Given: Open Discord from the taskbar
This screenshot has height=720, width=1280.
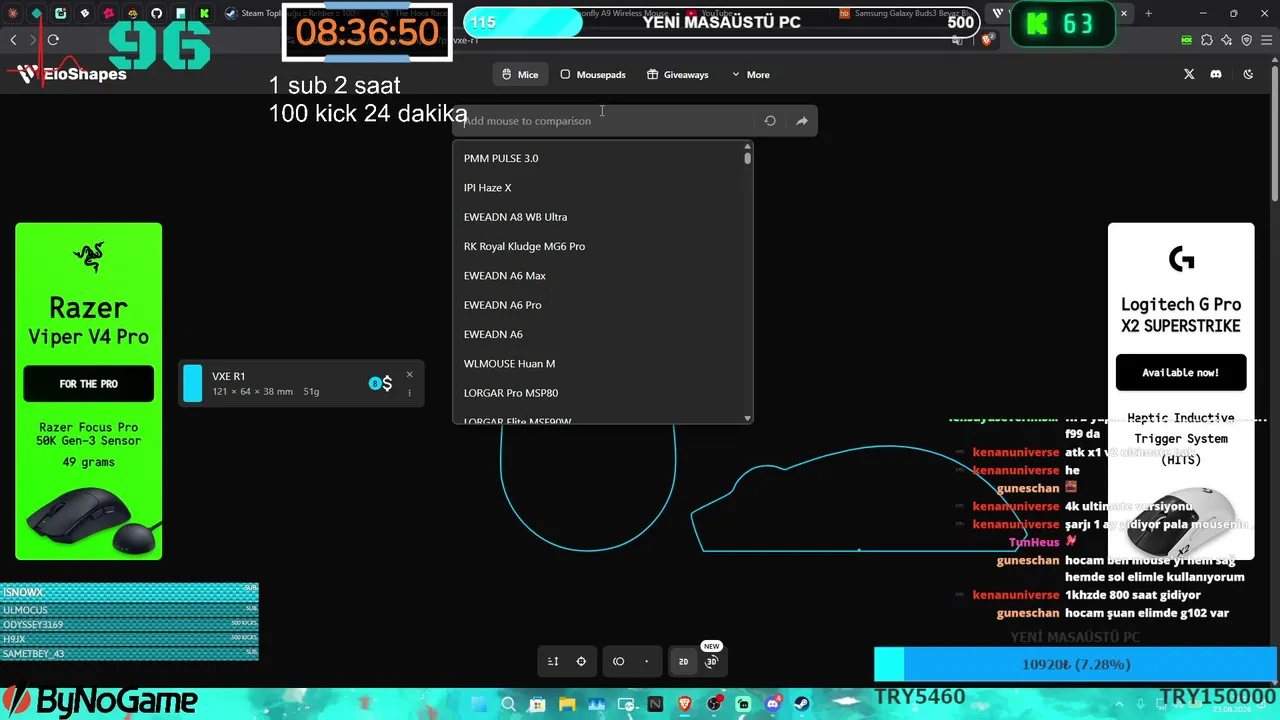Looking at the screenshot, I should tap(773, 704).
